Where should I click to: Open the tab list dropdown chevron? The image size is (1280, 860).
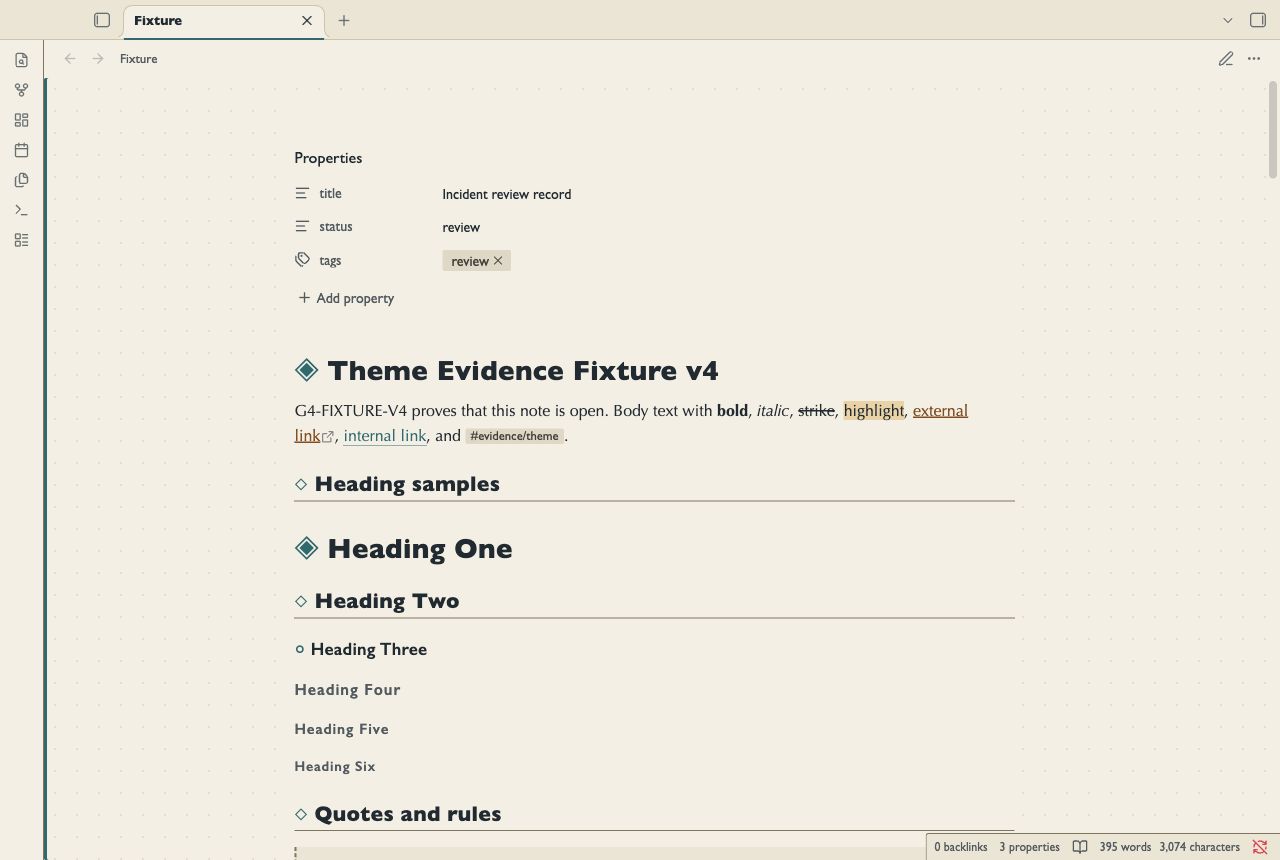(x=1228, y=20)
